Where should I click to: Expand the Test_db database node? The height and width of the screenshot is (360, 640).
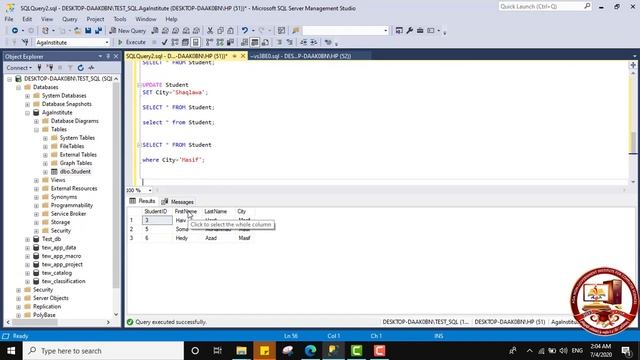[27, 239]
